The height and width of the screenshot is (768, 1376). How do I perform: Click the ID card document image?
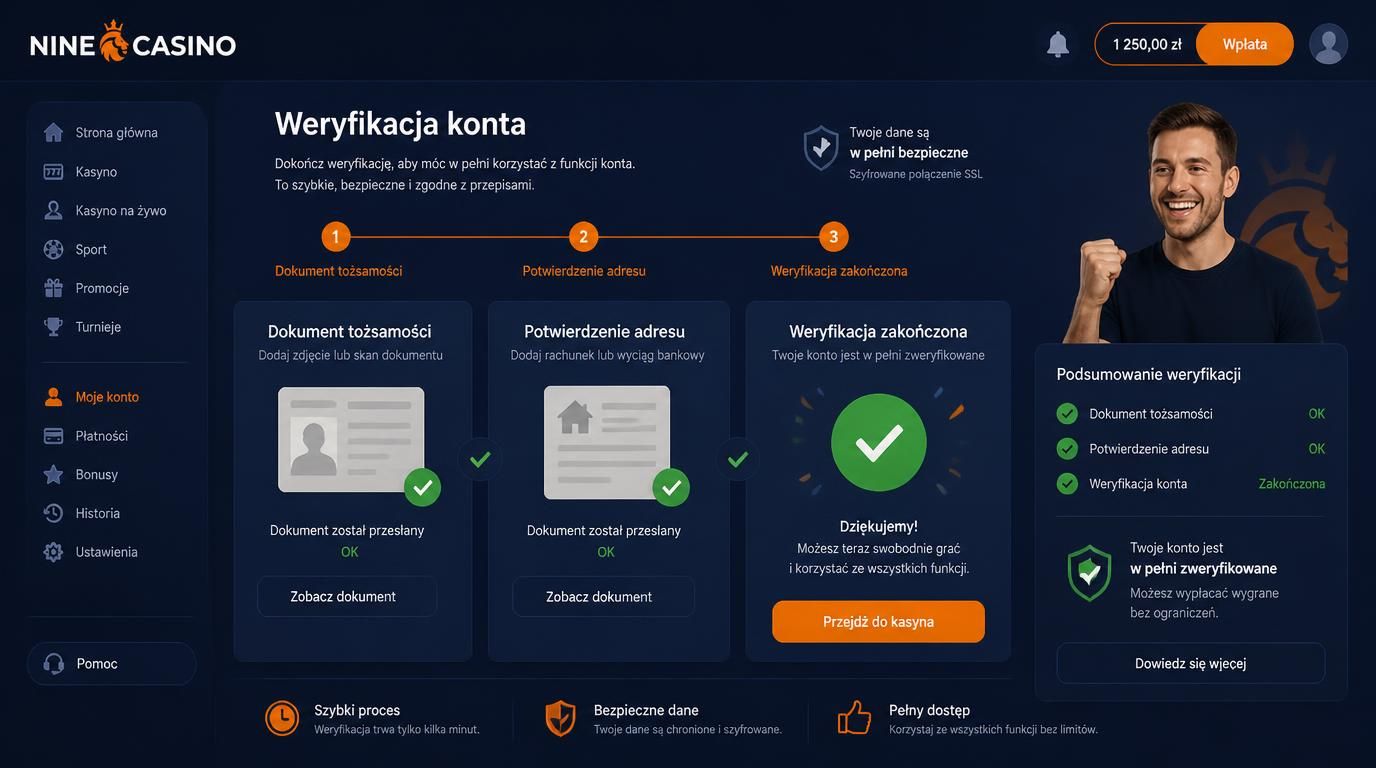(351, 440)
